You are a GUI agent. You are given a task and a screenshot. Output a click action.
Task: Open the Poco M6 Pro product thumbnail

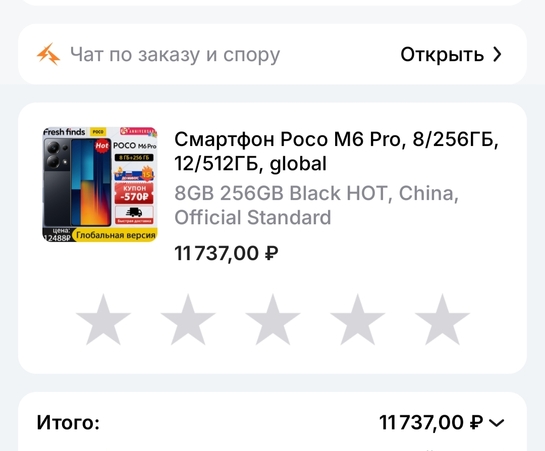pyautogui.click(x=100, y=184)
